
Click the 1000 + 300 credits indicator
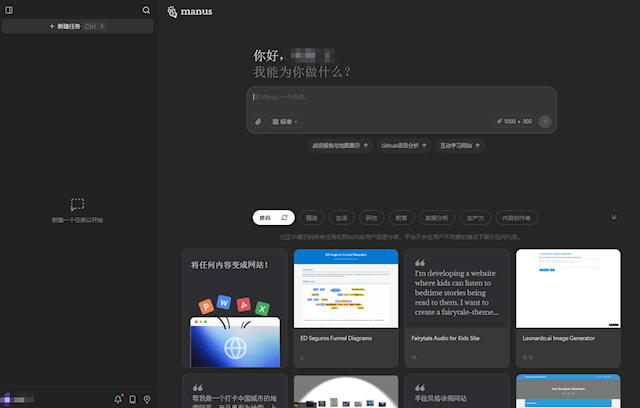click(x=514, y=121)
